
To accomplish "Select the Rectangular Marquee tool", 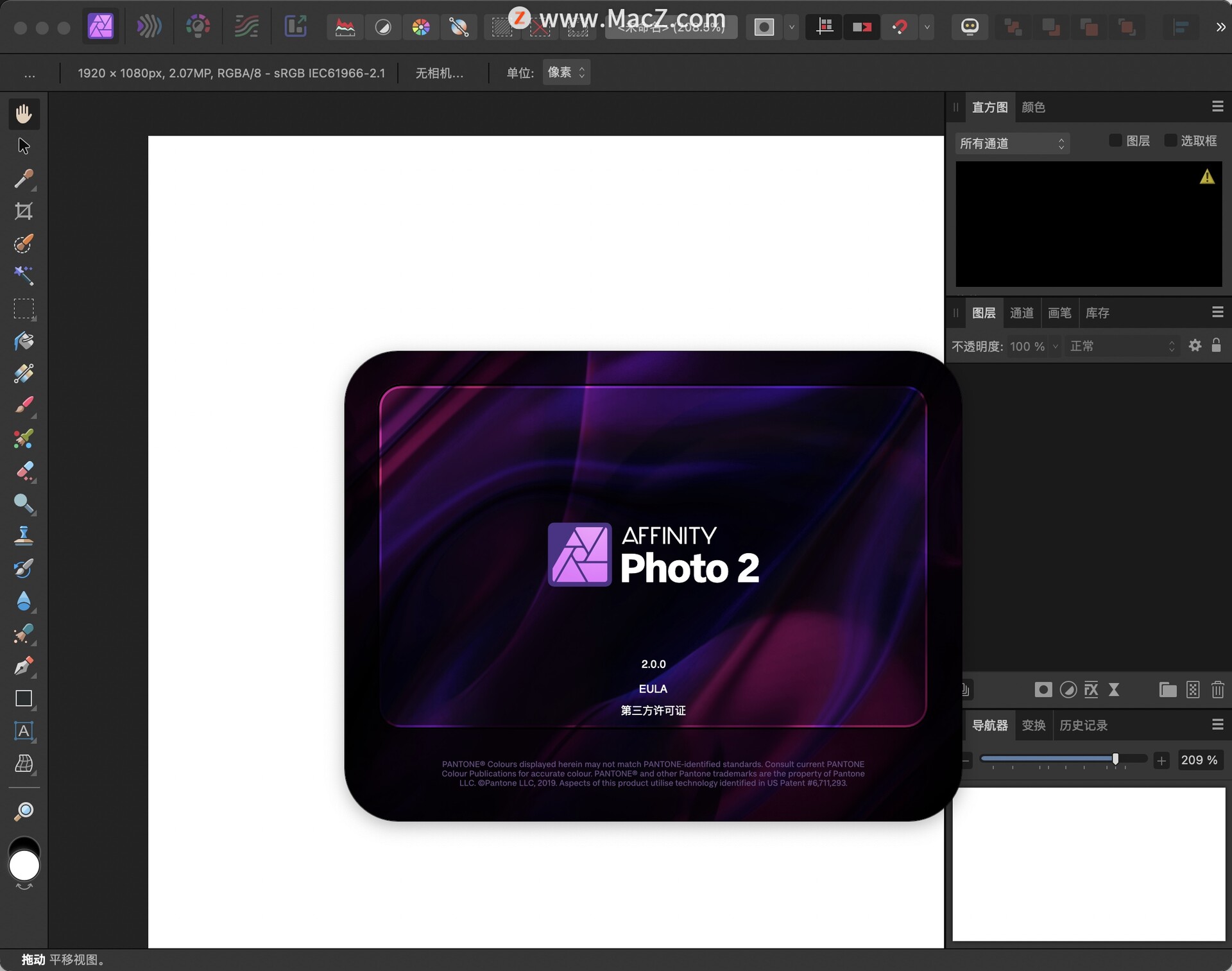I will pyautogui.click(x=24, y=309).
